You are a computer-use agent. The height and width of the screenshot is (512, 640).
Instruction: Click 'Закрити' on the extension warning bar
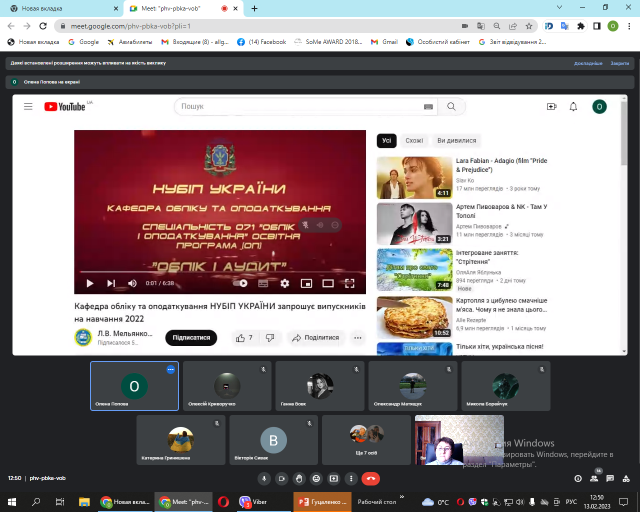tap(620, 63)
